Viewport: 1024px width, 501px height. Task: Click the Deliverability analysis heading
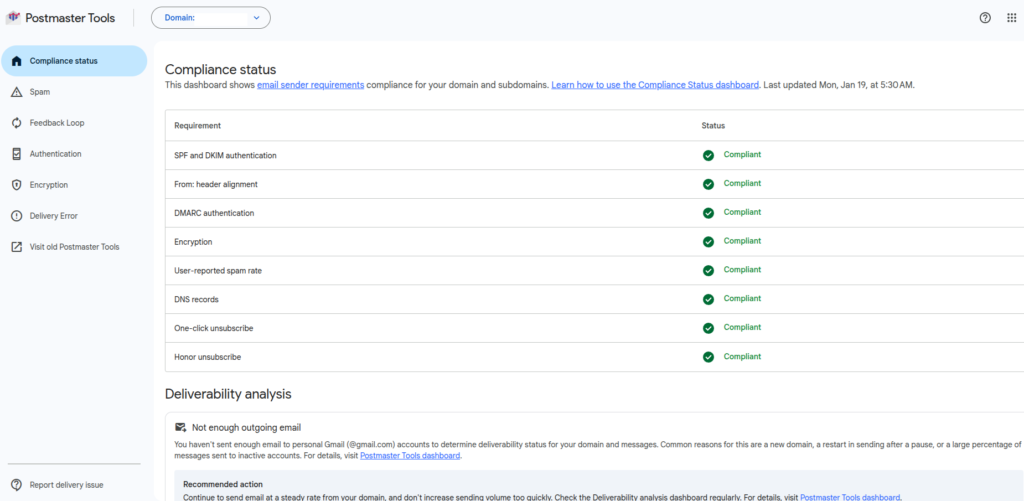(x=228, y=394)
